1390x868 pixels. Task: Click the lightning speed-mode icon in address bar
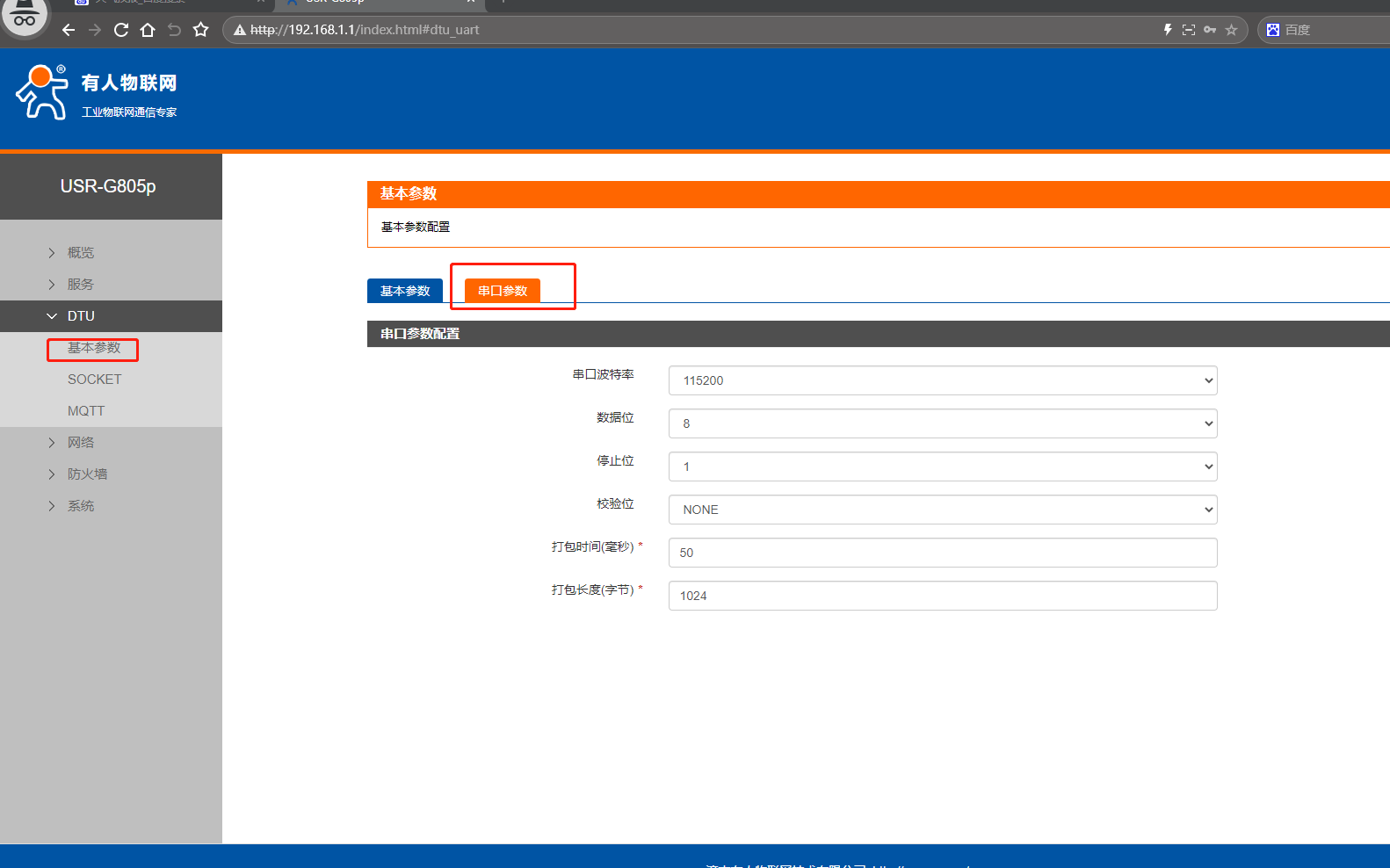[1168, 30]
